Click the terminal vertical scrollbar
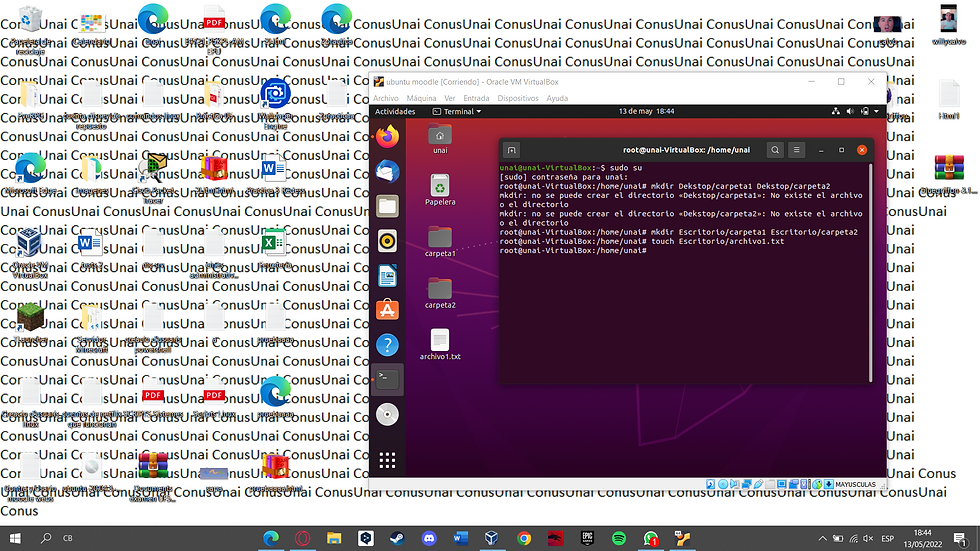Screen dimensions: 980x551 [x=870, y=273]
